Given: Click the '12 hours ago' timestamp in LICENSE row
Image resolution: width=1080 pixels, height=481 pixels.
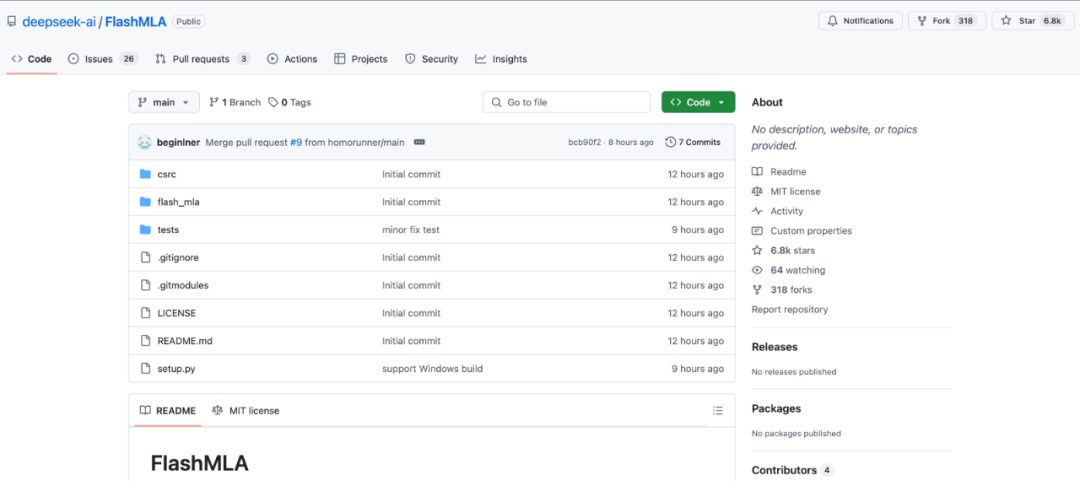Looking at the screenshot, I should (x=696, y=313).
